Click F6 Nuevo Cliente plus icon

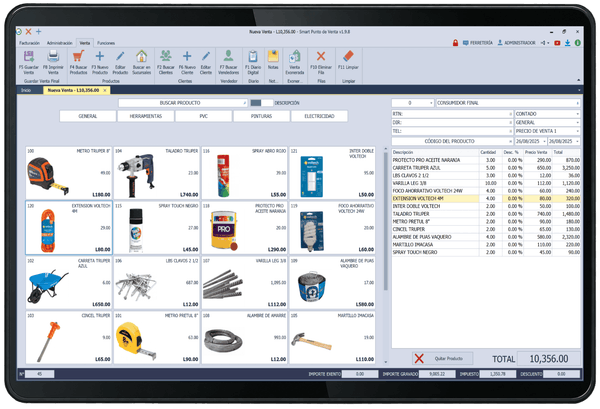point(187,57)
